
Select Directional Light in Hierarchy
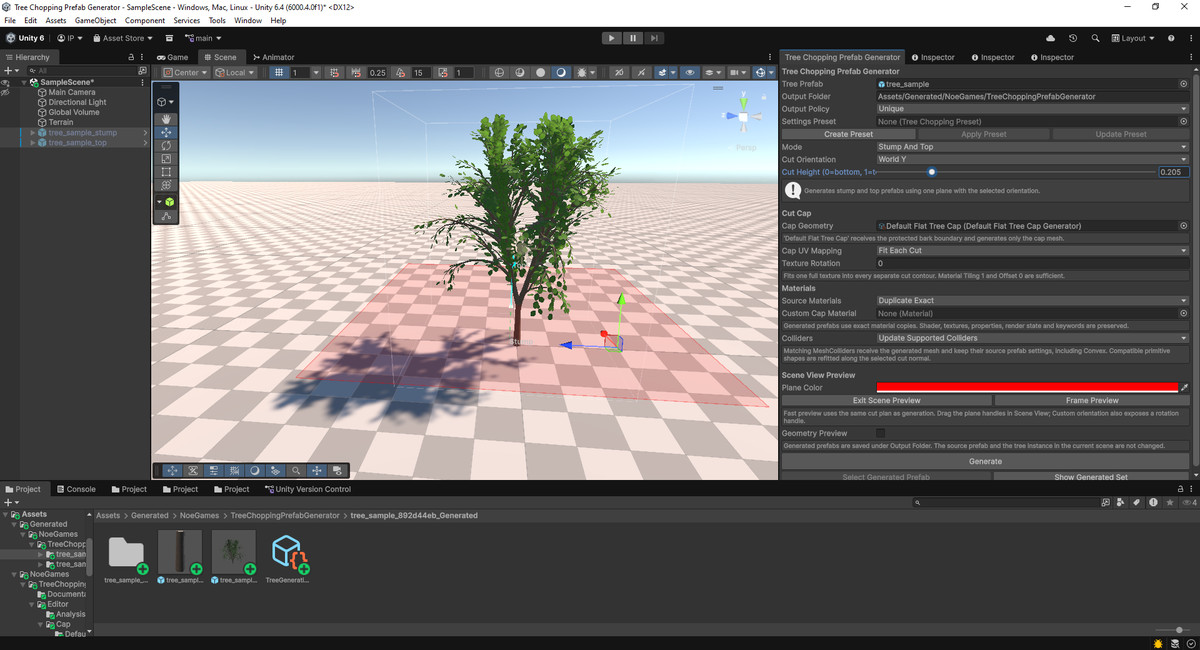coord(77,102)
